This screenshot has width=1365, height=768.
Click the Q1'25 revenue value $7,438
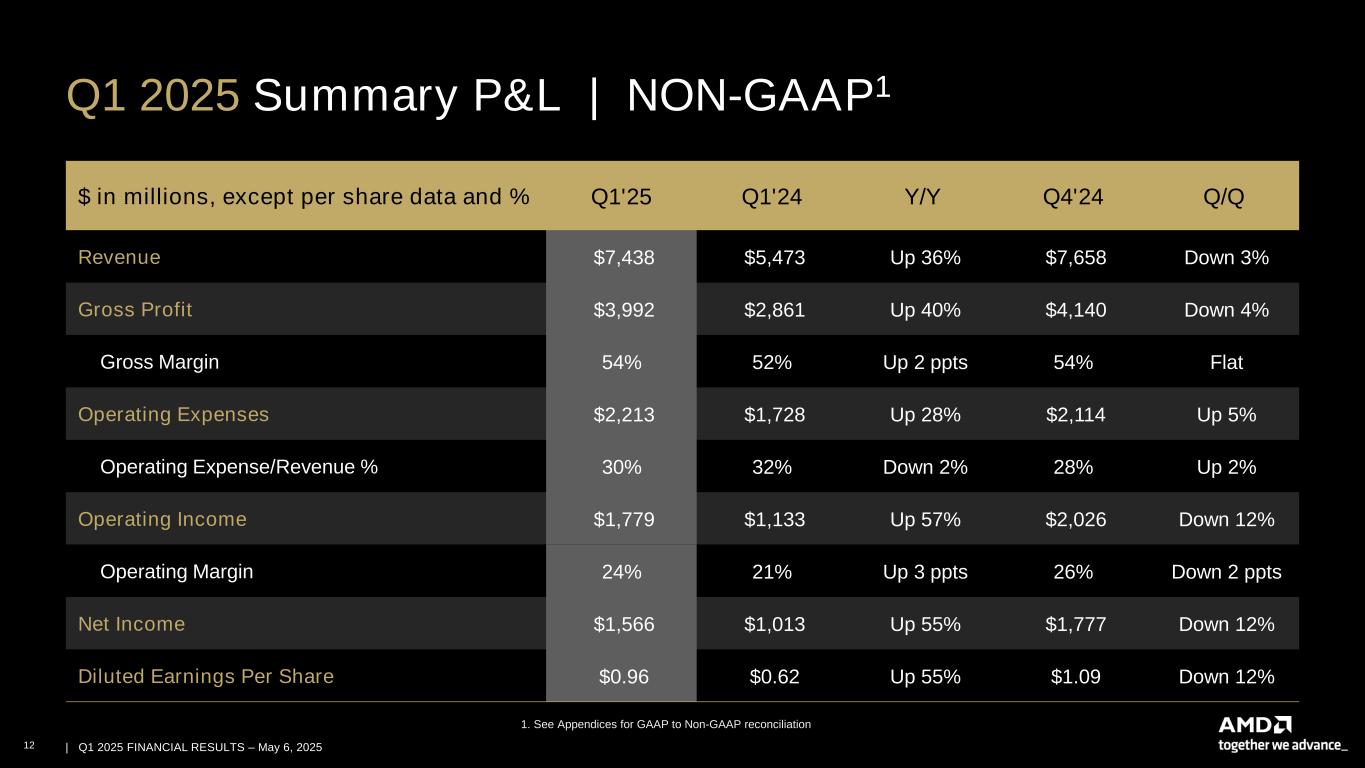click(624, 258)
